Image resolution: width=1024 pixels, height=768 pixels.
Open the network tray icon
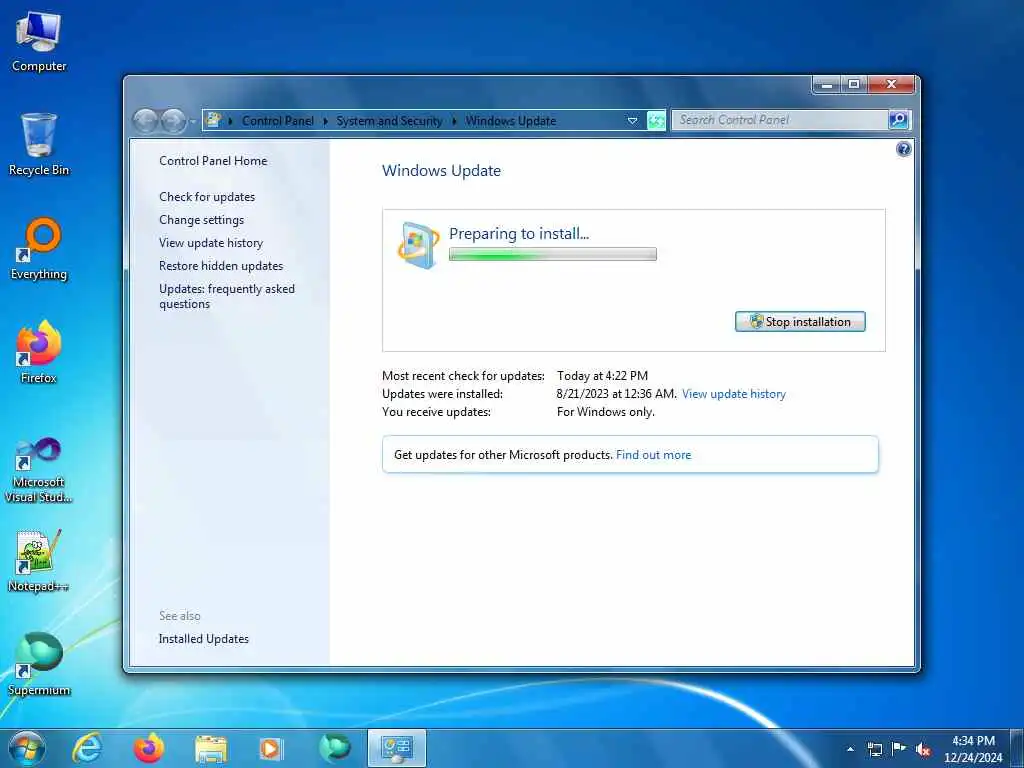[874, 749]
